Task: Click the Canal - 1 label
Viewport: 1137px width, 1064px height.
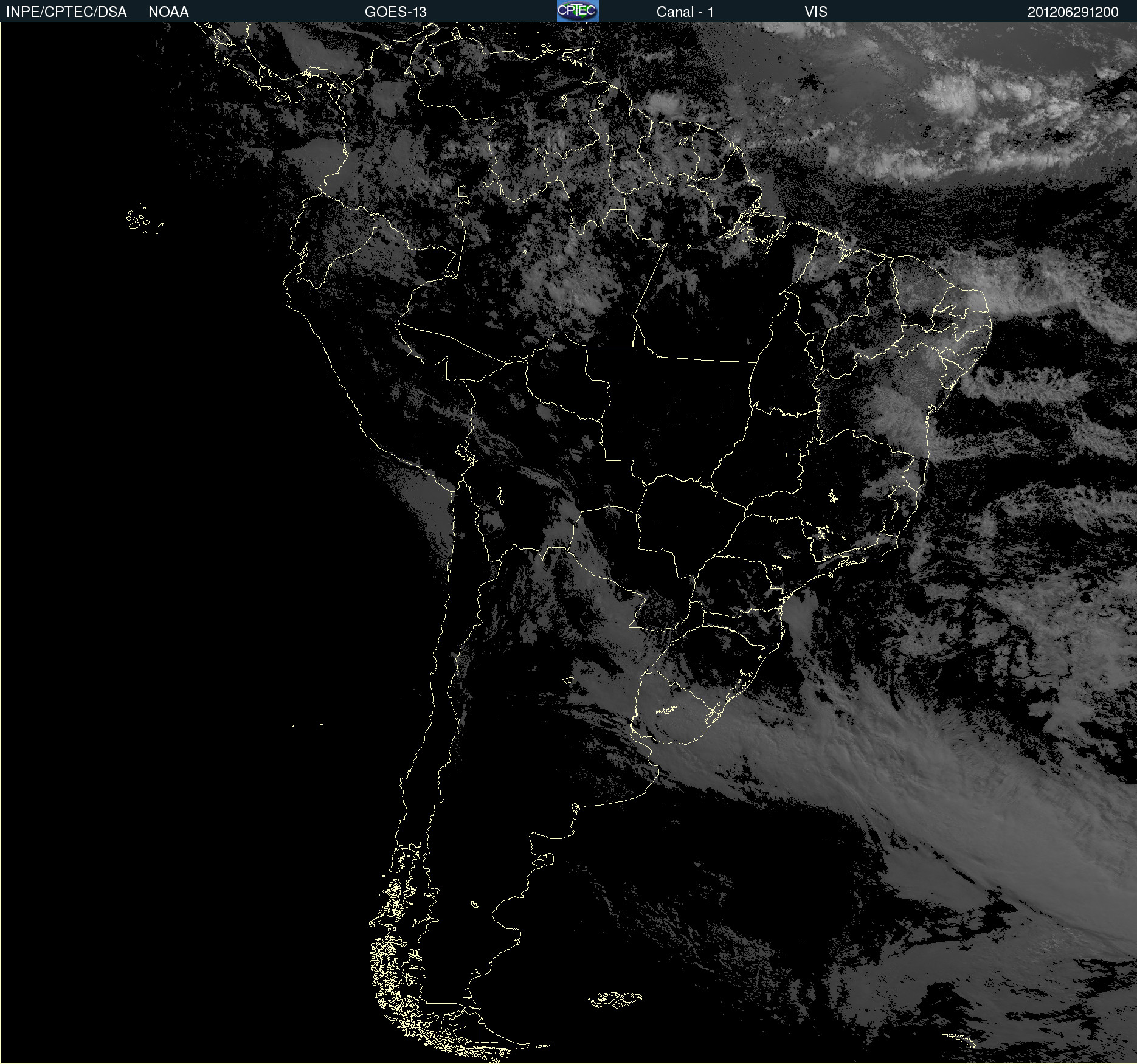Action: pos(685,12)
